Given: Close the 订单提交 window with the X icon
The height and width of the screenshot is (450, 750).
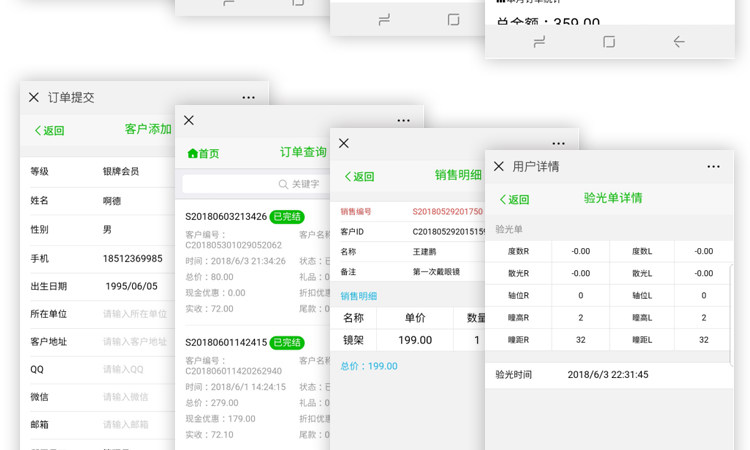Looking at the screenshot, I should point(33,98).
